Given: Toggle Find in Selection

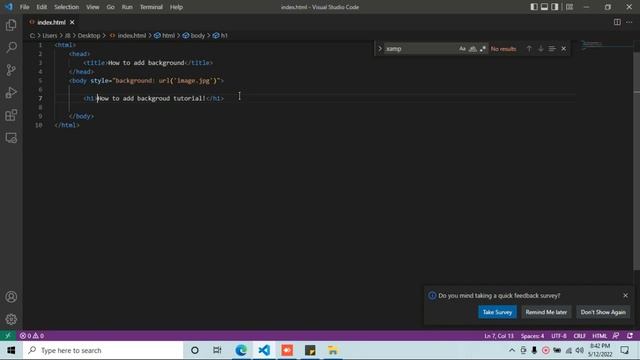Looking at the screenshot, I should (552, 49).
